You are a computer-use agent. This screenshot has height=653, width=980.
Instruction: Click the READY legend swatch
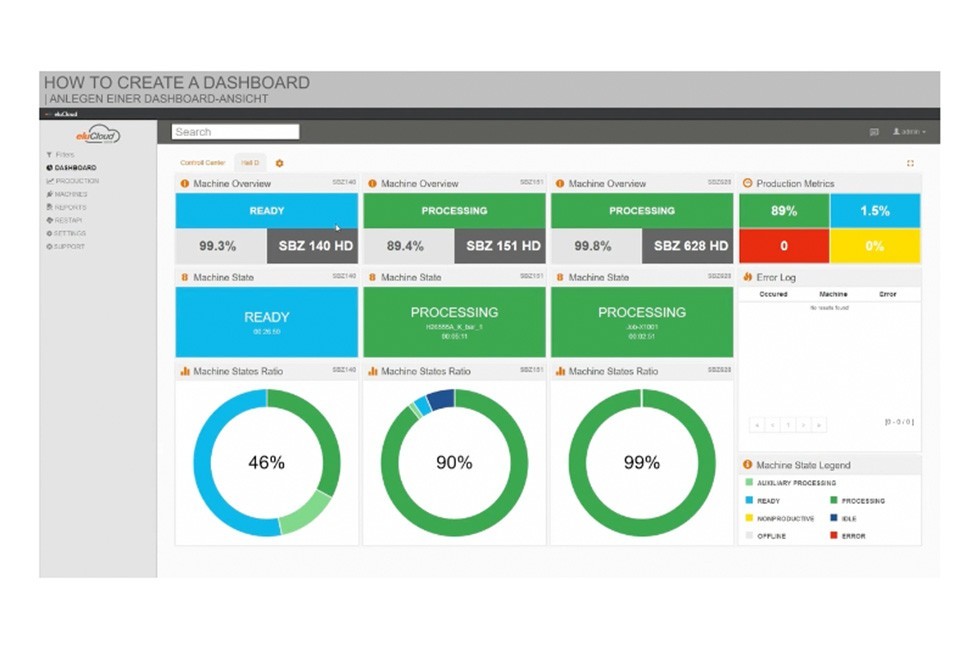[749, 500]
